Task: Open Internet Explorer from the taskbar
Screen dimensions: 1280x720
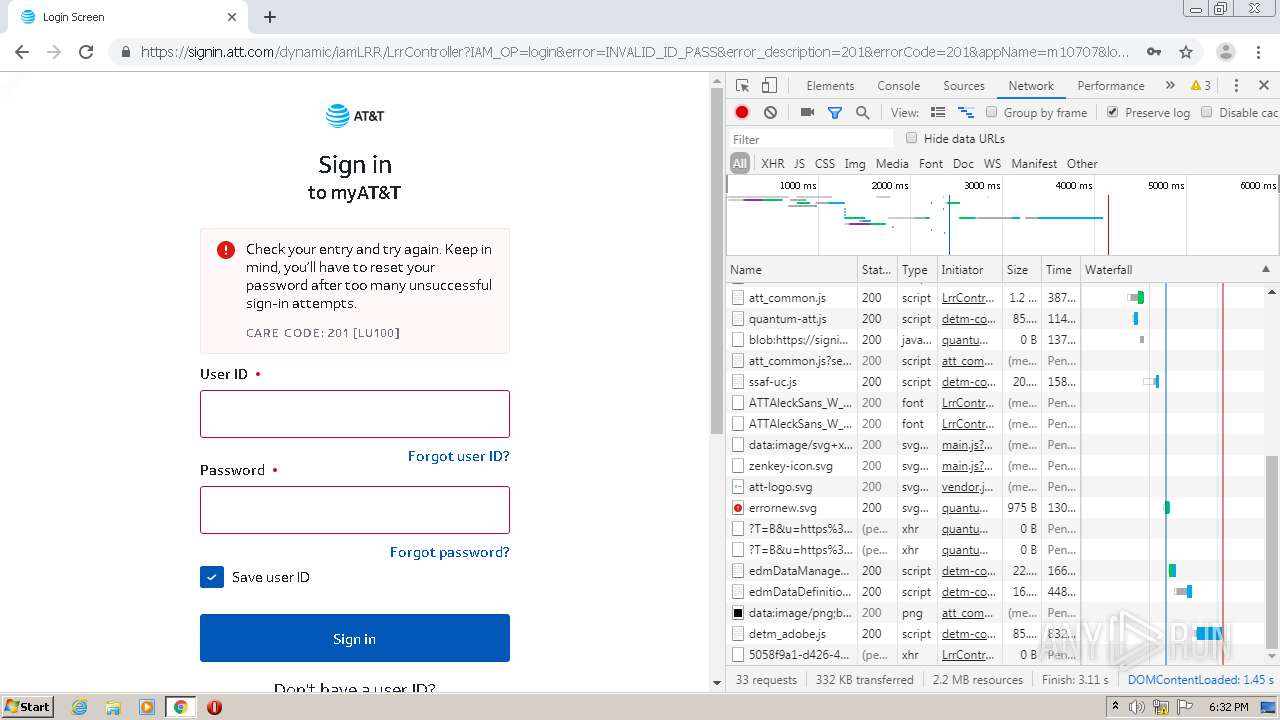Action: point(79,707)
